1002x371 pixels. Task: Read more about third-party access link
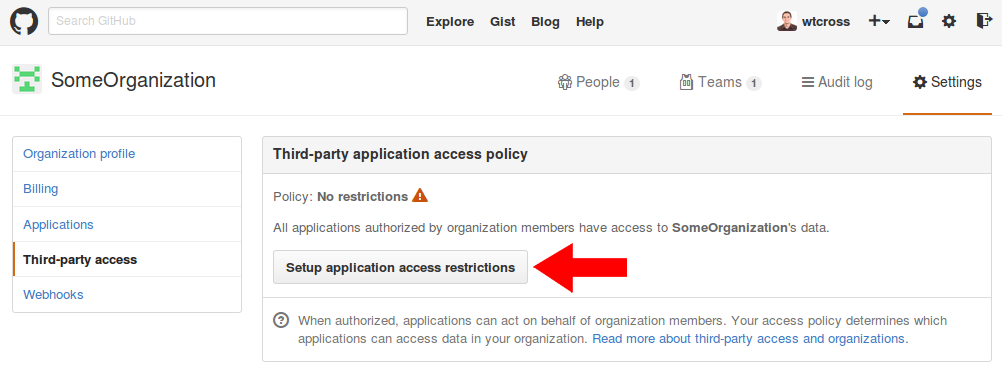tap(750, 338)
